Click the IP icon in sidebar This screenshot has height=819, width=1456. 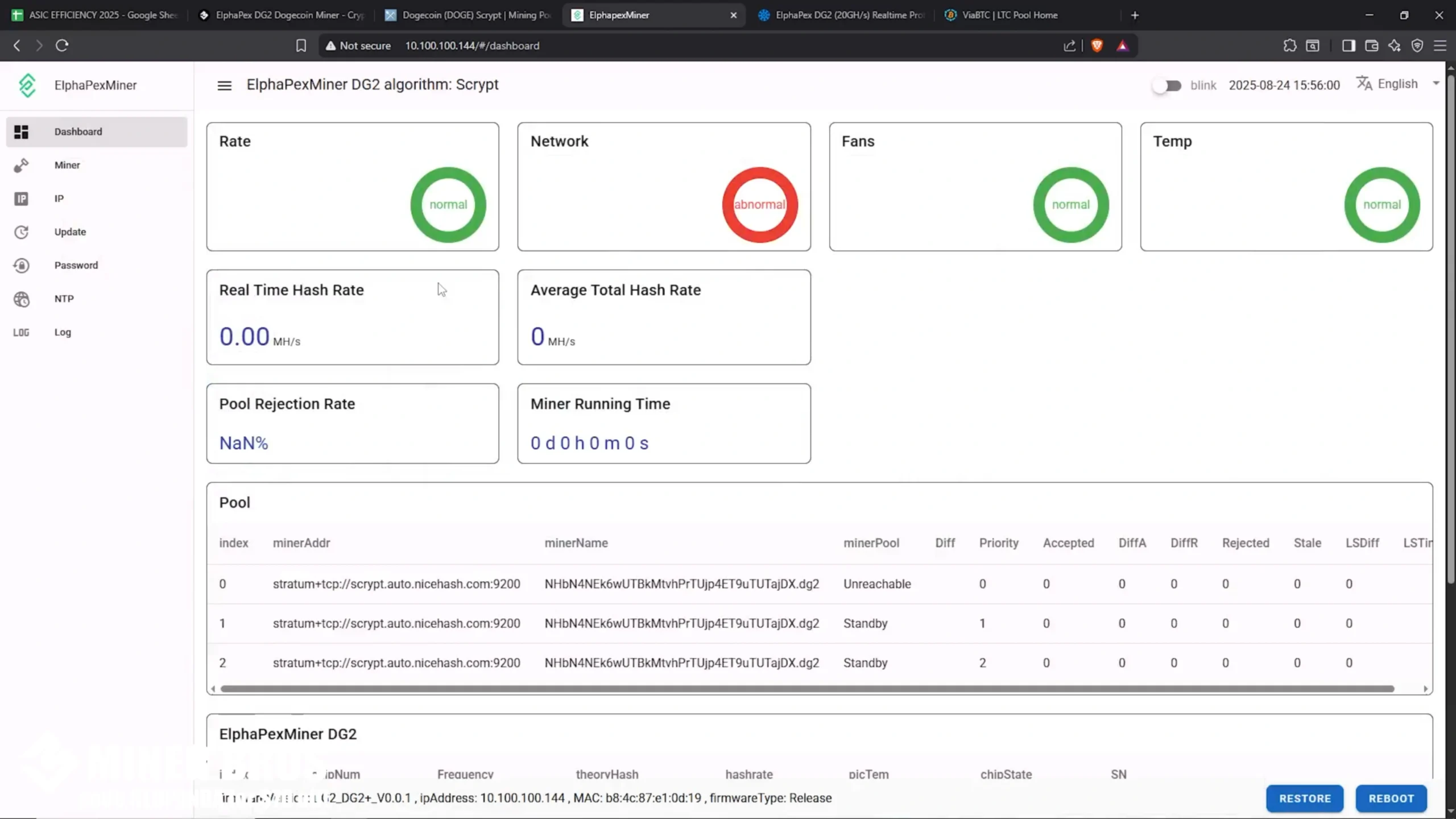[x=21, y=198]
